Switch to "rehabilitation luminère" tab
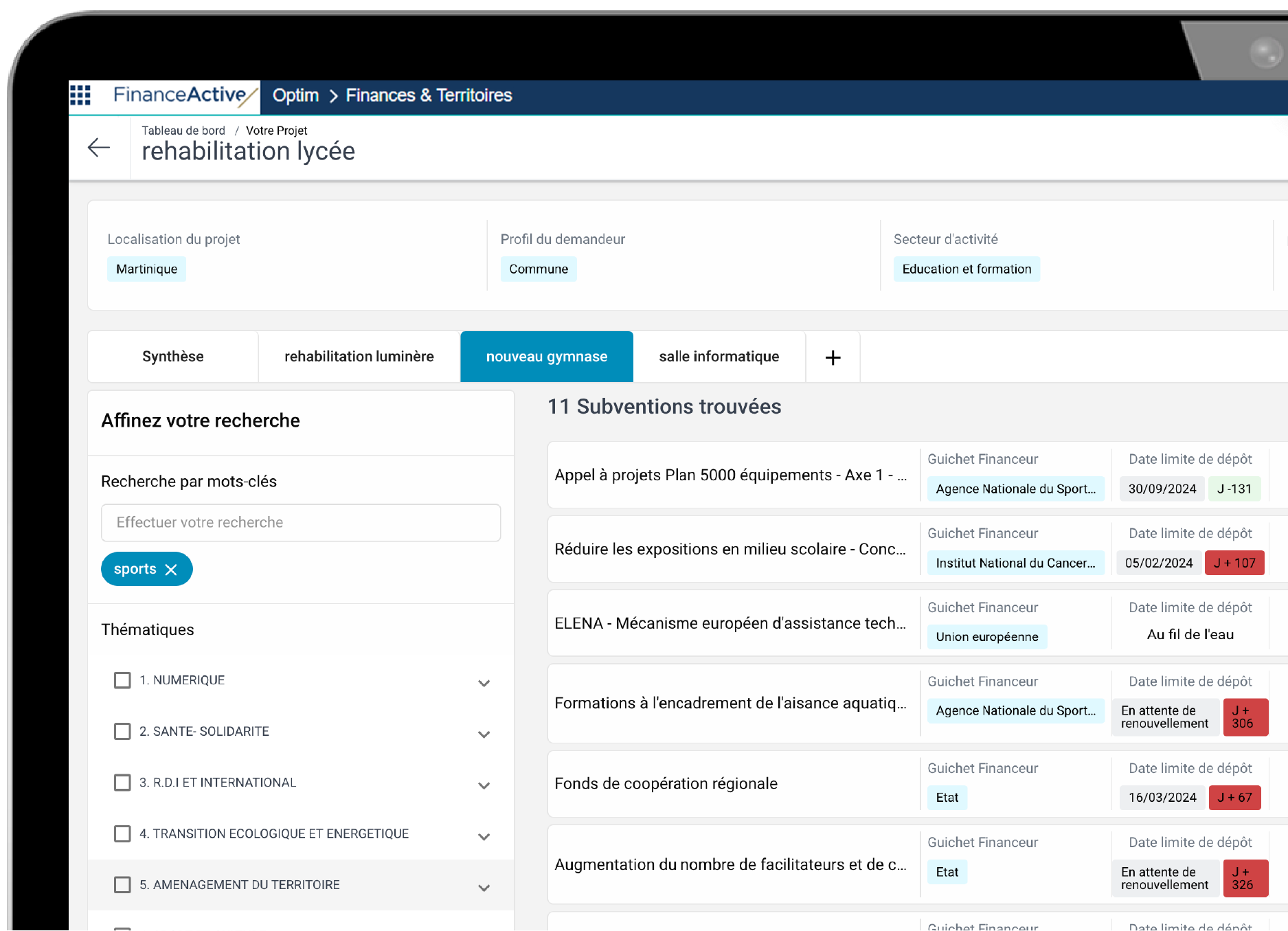Screen dimensions: 1288x931 [359, 357]
